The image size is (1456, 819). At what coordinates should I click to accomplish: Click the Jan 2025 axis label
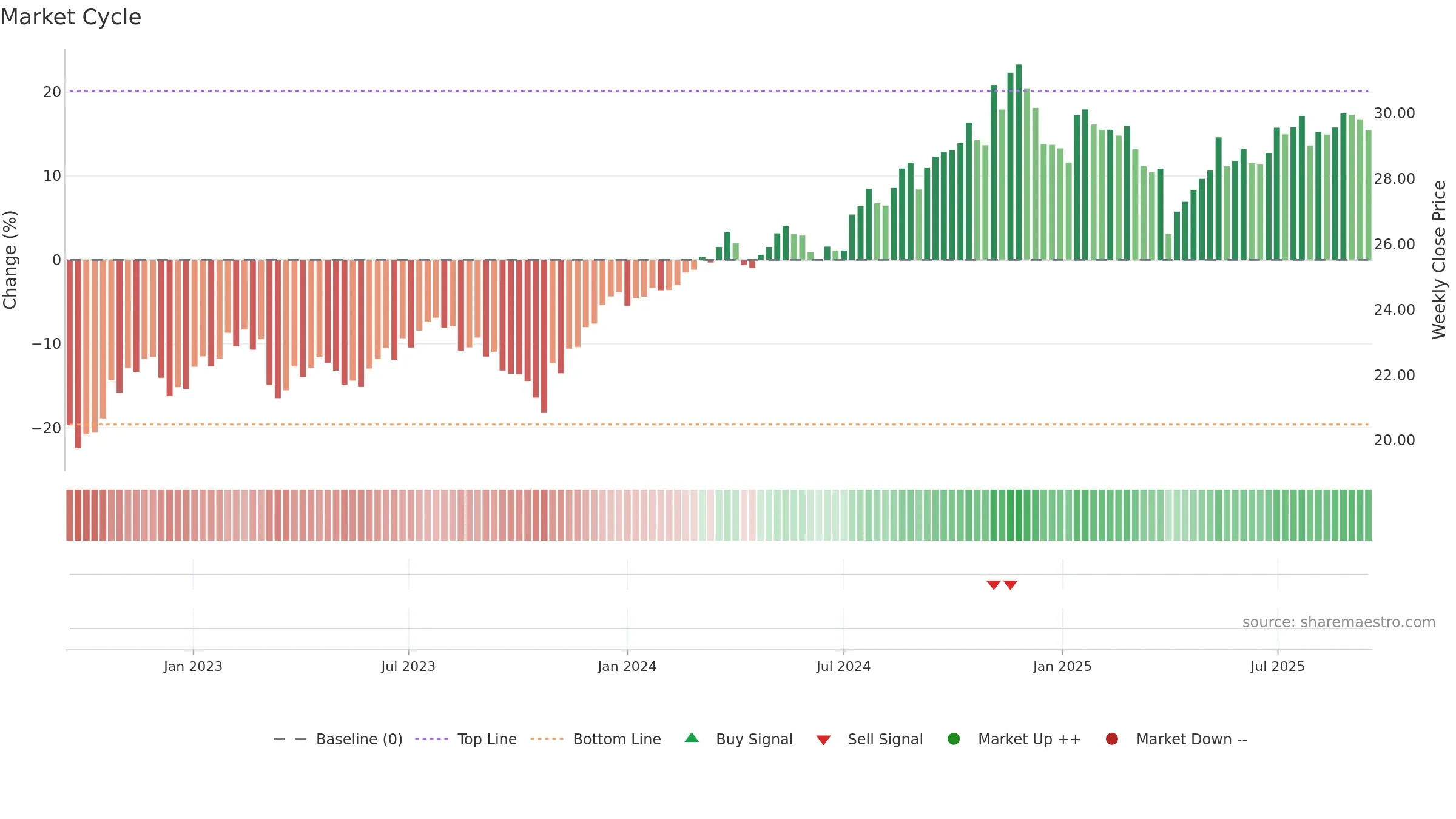[x=1062, y=666]
